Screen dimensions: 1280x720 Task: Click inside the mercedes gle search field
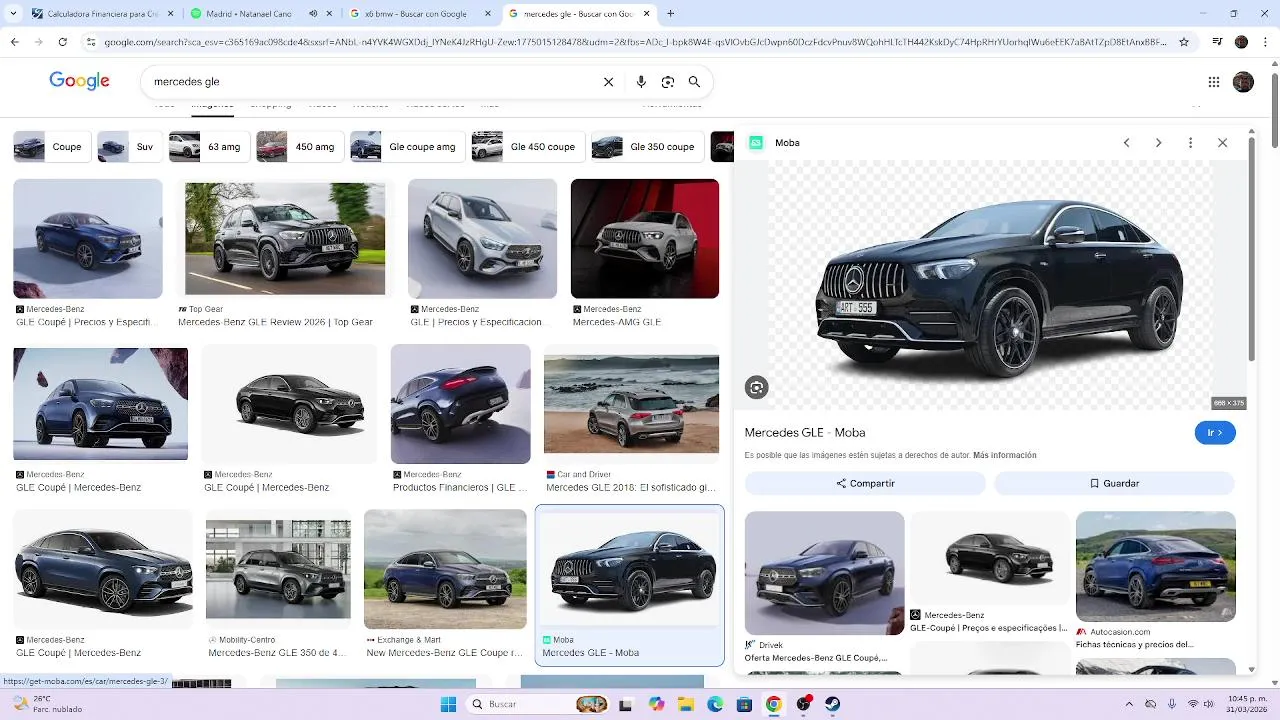point(370,82)
